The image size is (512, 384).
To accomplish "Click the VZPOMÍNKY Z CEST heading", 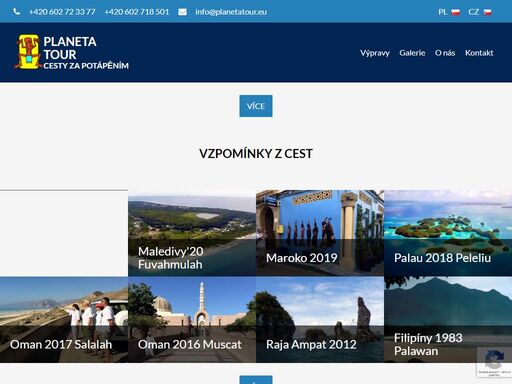I will pyautogui.click(x=256, y=154).
